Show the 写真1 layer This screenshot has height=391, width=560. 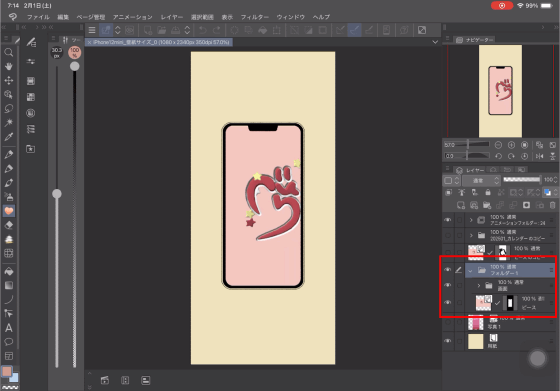tap(448, 322)
